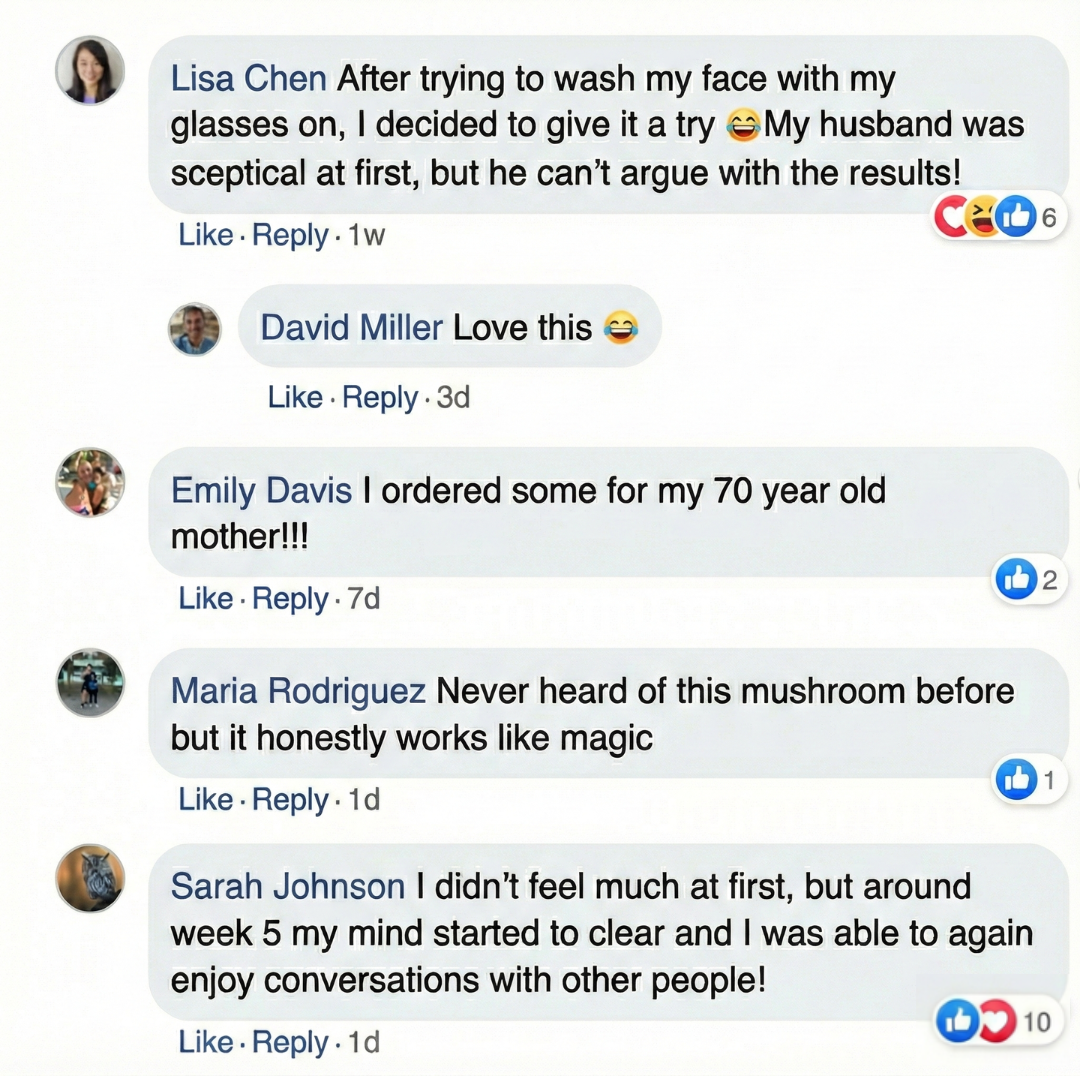
Task: Click thumbs-up reaction on Emily Davis's comment
Action: coord(1016,580)
